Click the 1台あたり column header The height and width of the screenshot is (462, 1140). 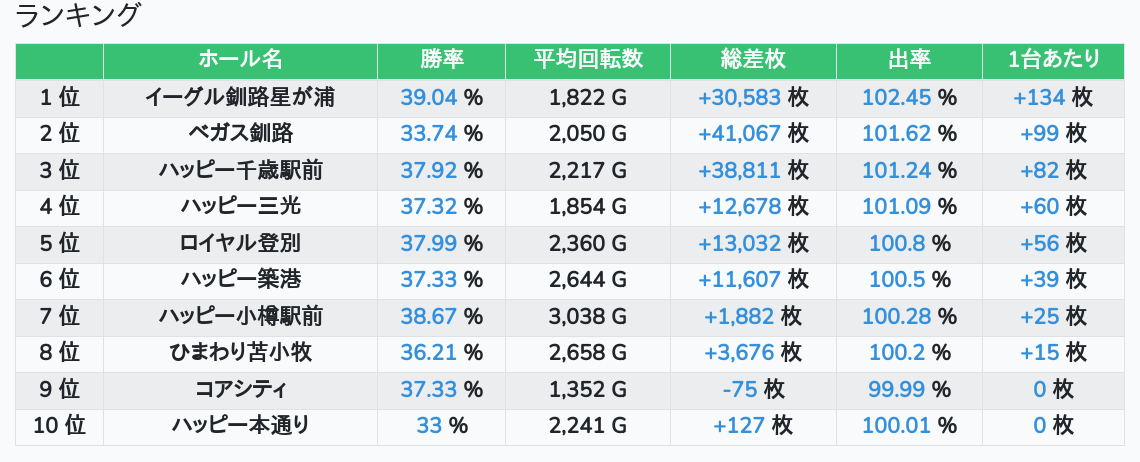pos(1055,60)
